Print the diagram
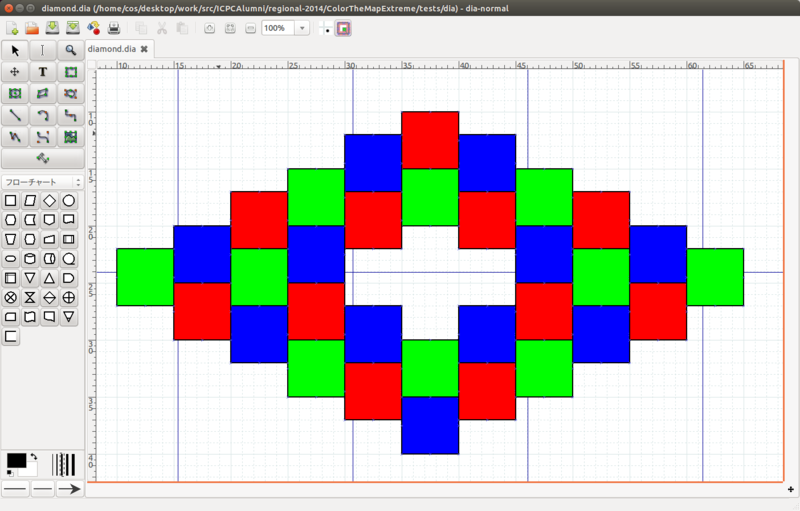The height and width of the screenshot is (511, 800). [114, 28]
